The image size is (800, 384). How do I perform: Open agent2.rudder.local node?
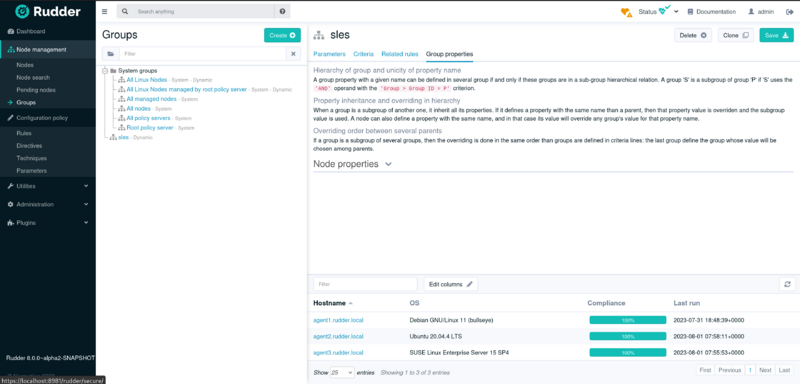tap(338, 337)
